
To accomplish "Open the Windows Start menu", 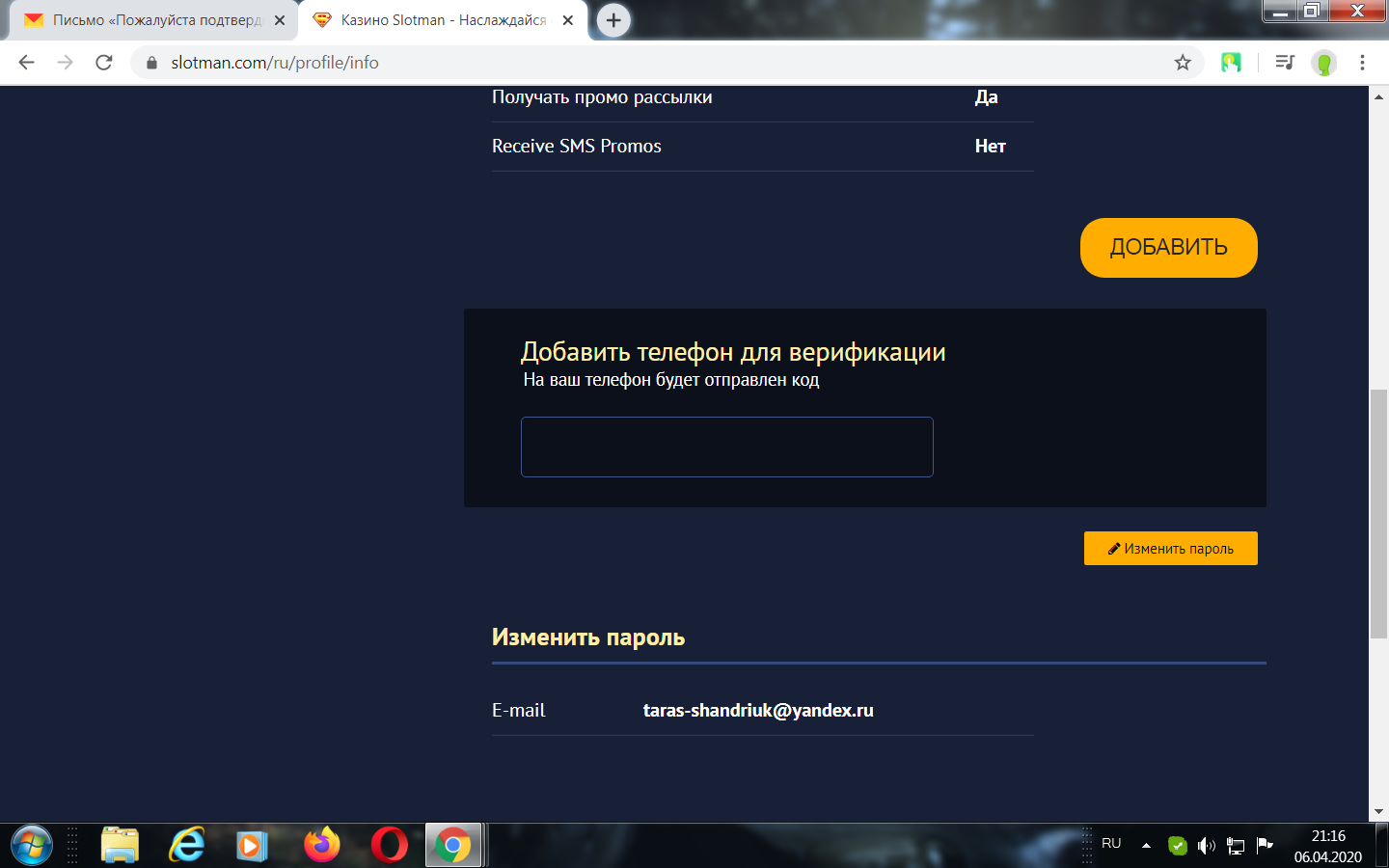I will point(32,846).
